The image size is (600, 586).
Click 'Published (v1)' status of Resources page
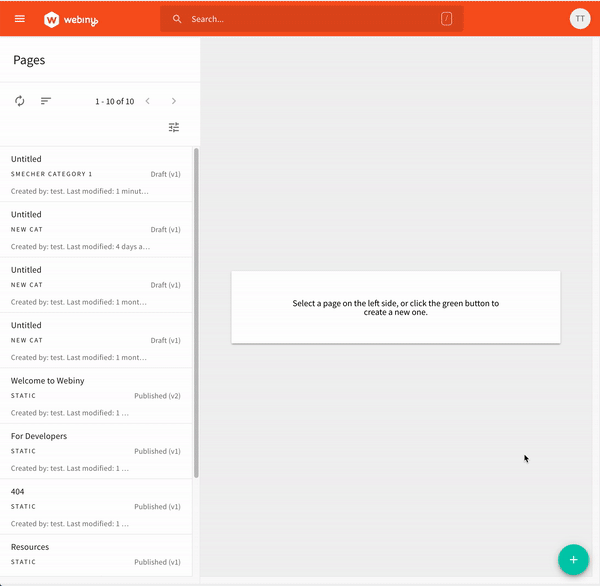pyautogui.click(x=157, y=562)
